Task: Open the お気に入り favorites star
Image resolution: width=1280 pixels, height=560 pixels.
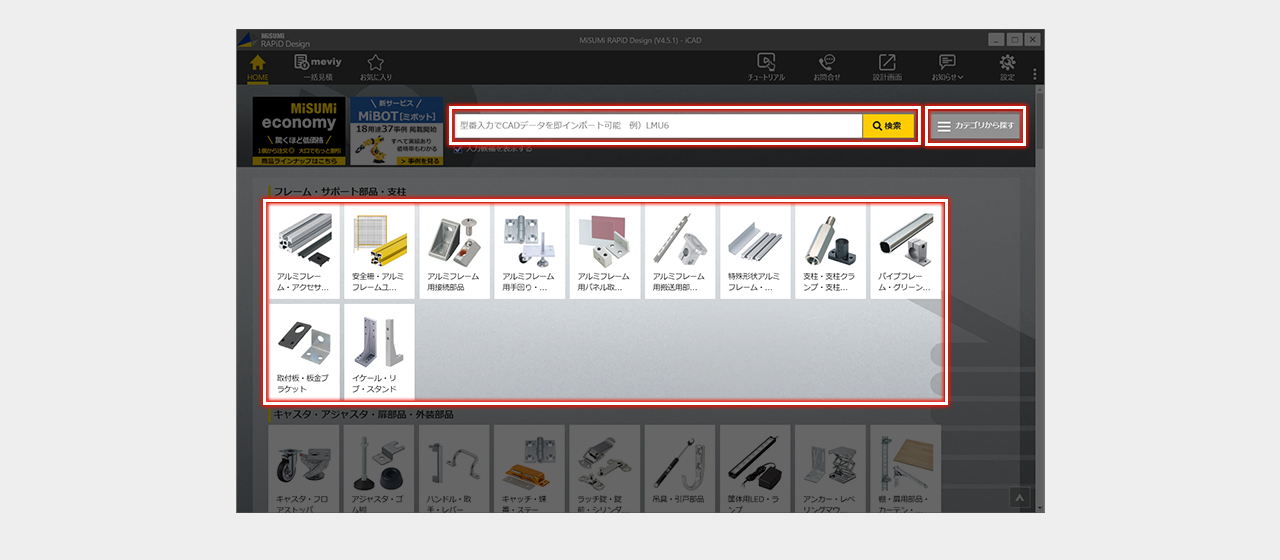Action: click(375, 66)
